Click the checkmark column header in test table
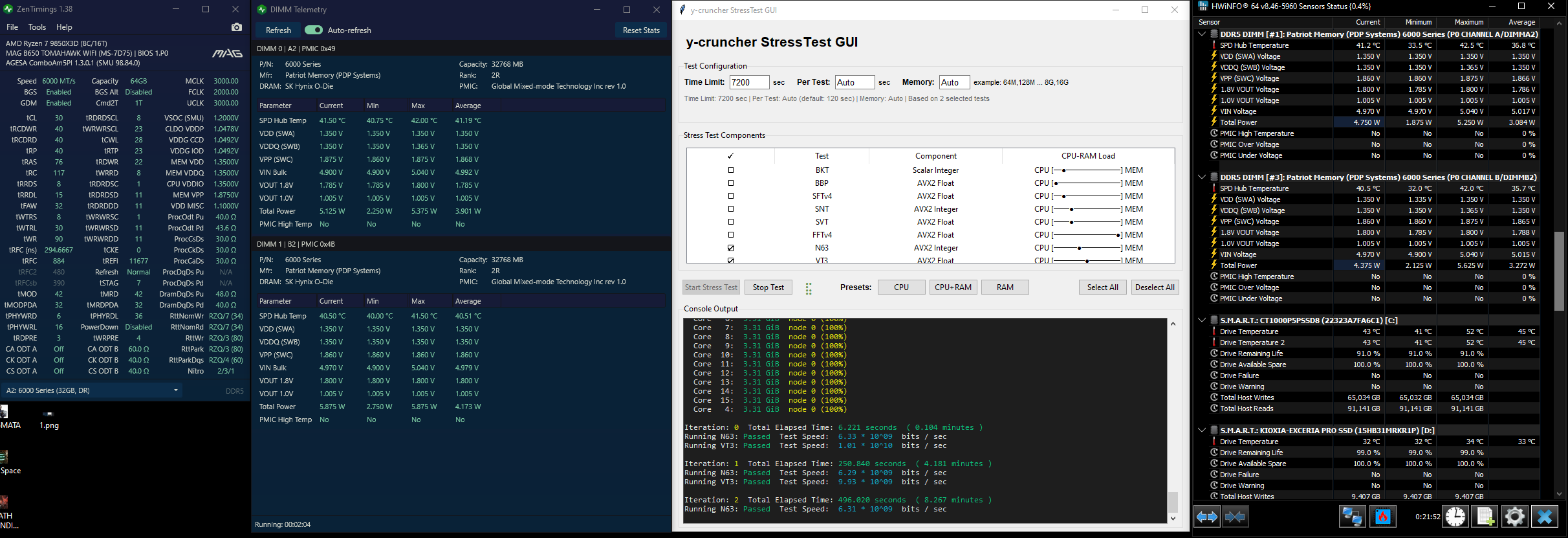 click(x=731, y=156)
